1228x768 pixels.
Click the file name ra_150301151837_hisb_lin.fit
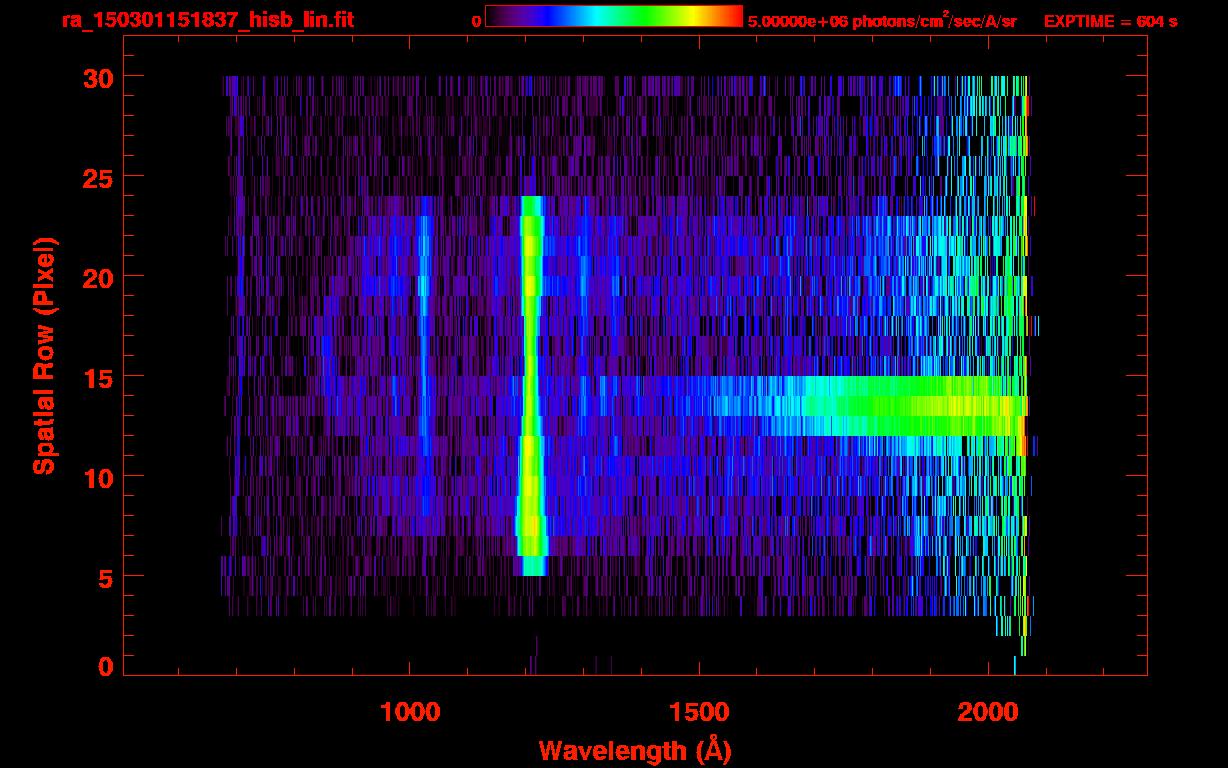coord(207,20)
